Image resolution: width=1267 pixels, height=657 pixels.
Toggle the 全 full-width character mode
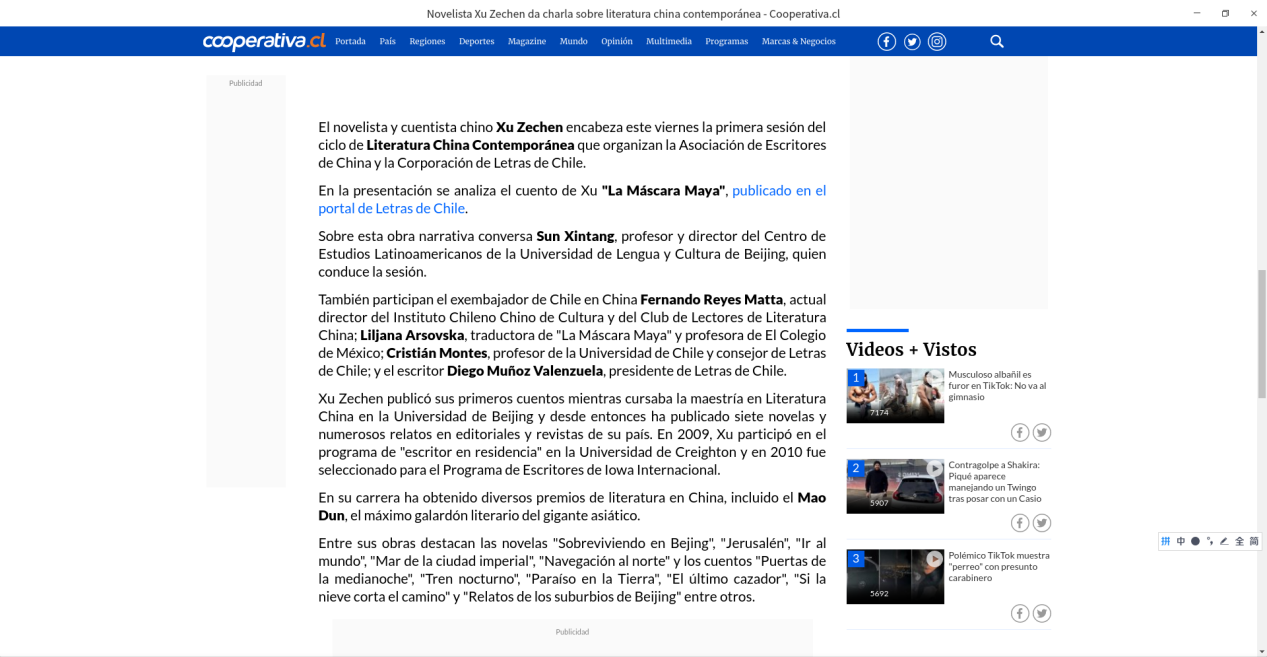(x=1239, y=541)
